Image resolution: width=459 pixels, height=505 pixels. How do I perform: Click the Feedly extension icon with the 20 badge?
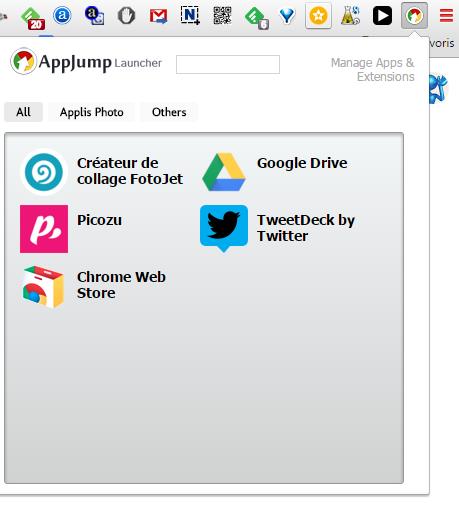tap(32, 18)
